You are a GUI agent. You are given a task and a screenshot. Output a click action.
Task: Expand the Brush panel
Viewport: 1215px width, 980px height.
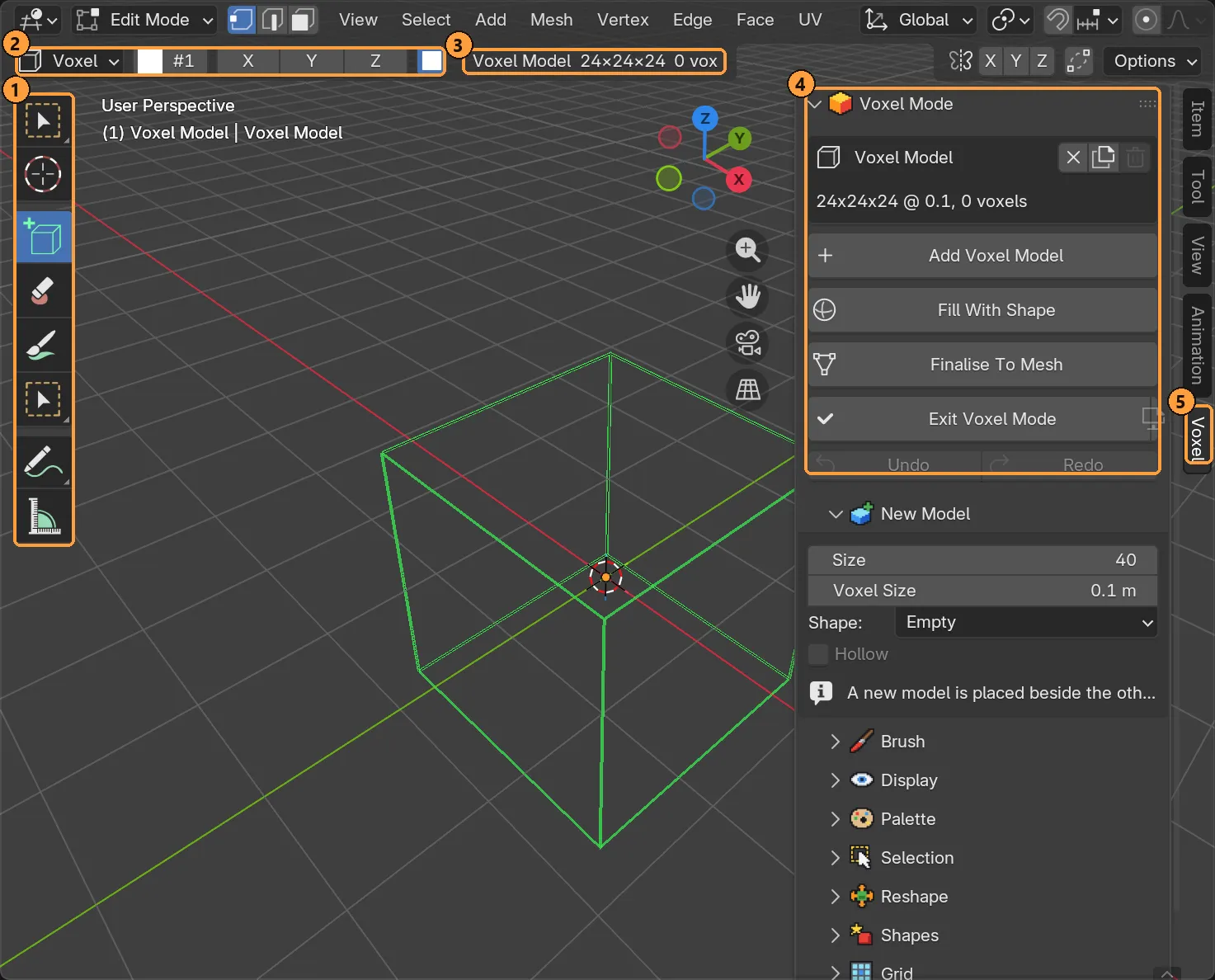(836, 742)
